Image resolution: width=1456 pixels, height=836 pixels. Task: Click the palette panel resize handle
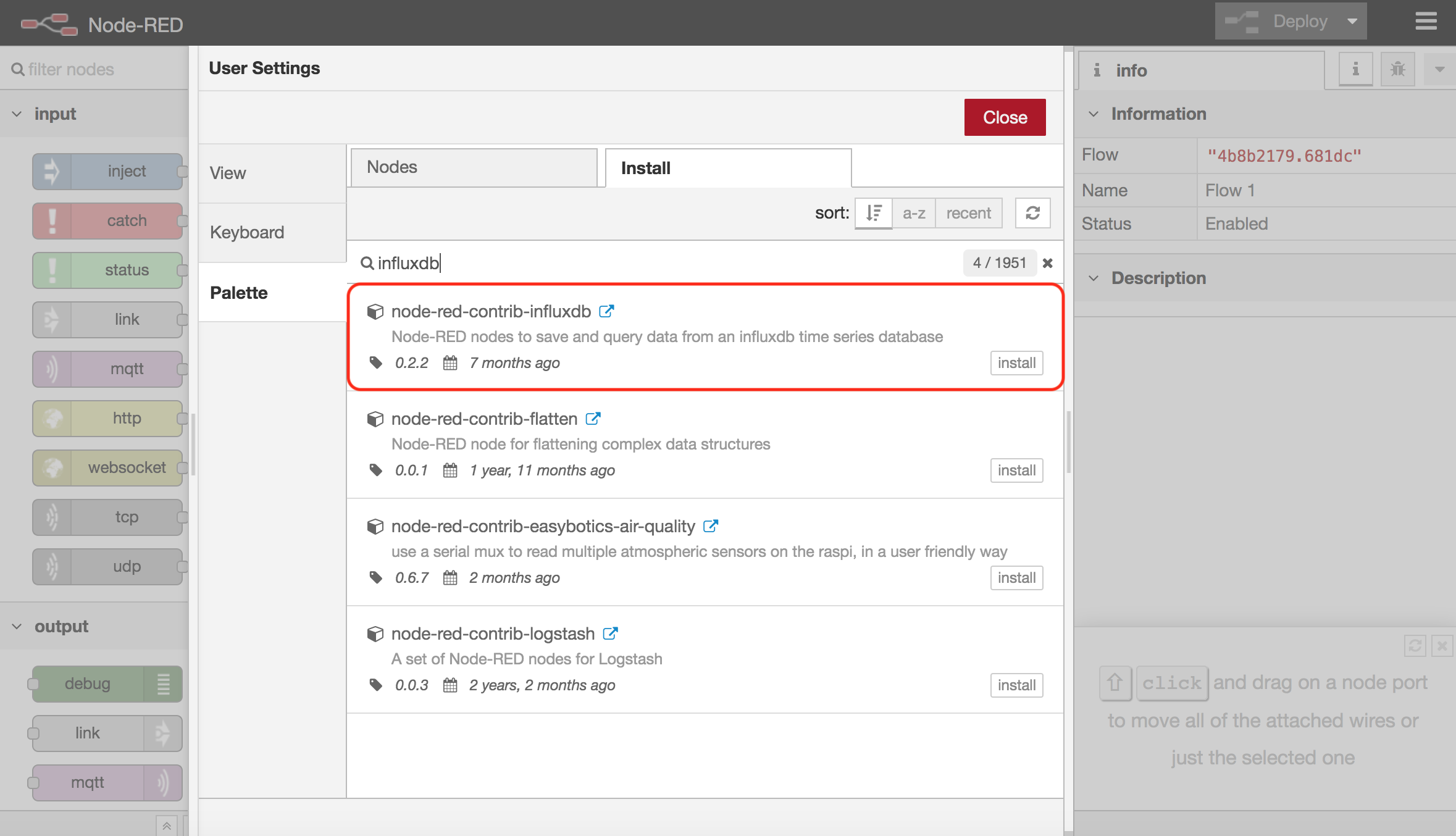click(193, 445)
